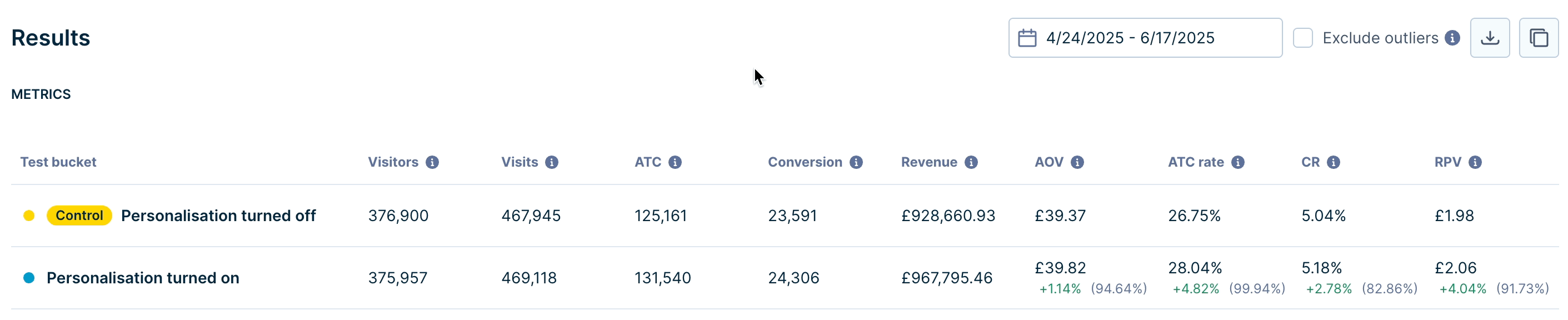Click the ATC column info icon
The height and width of the screenshot is (320, 1568).
pos(675,162)
